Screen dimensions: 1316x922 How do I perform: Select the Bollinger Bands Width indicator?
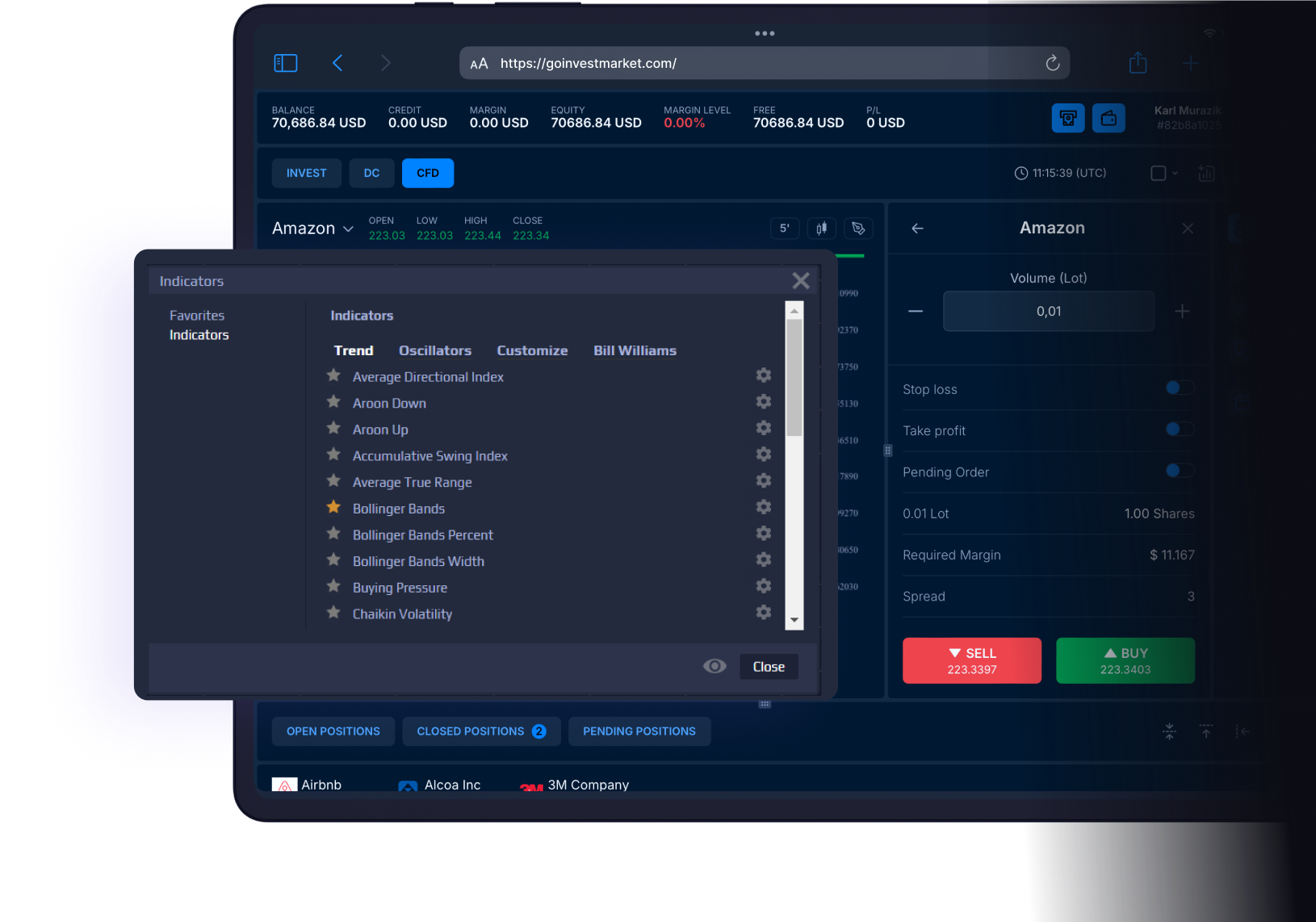(418, 561)
